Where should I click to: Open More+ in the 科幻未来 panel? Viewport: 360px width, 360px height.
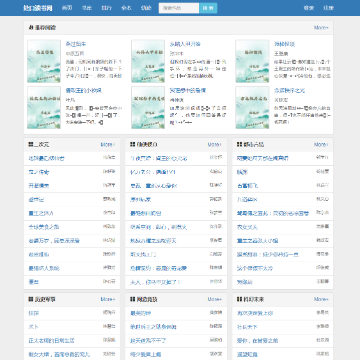click(321, 299)
